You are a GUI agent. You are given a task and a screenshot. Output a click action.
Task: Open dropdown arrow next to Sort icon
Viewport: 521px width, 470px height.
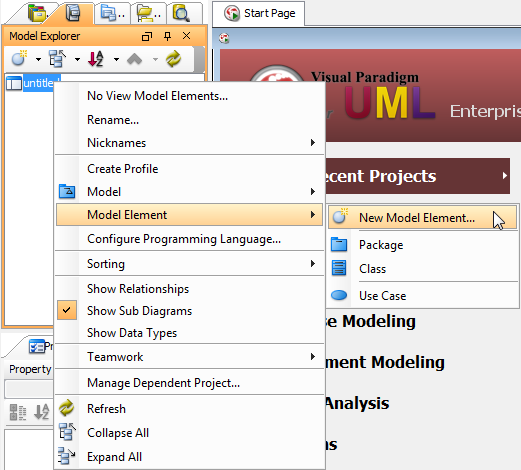coord(116,59)
